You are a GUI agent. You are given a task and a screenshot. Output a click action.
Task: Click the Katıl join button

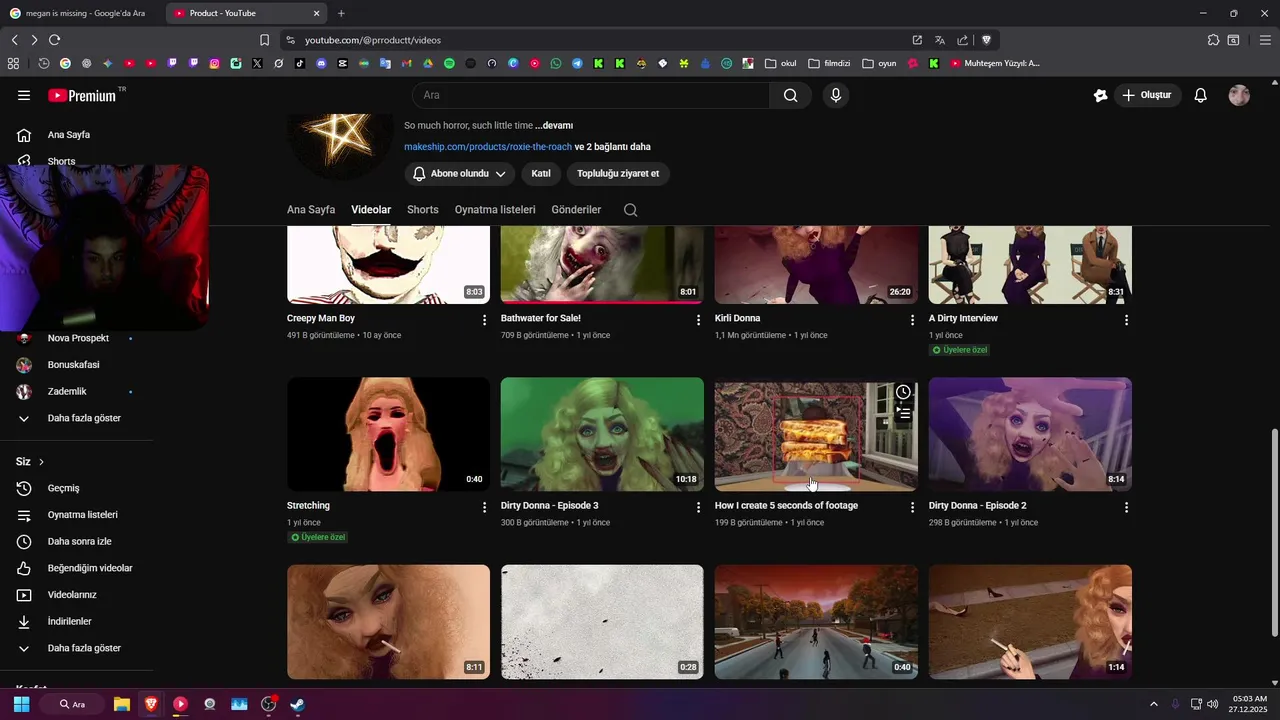(541, 174)
